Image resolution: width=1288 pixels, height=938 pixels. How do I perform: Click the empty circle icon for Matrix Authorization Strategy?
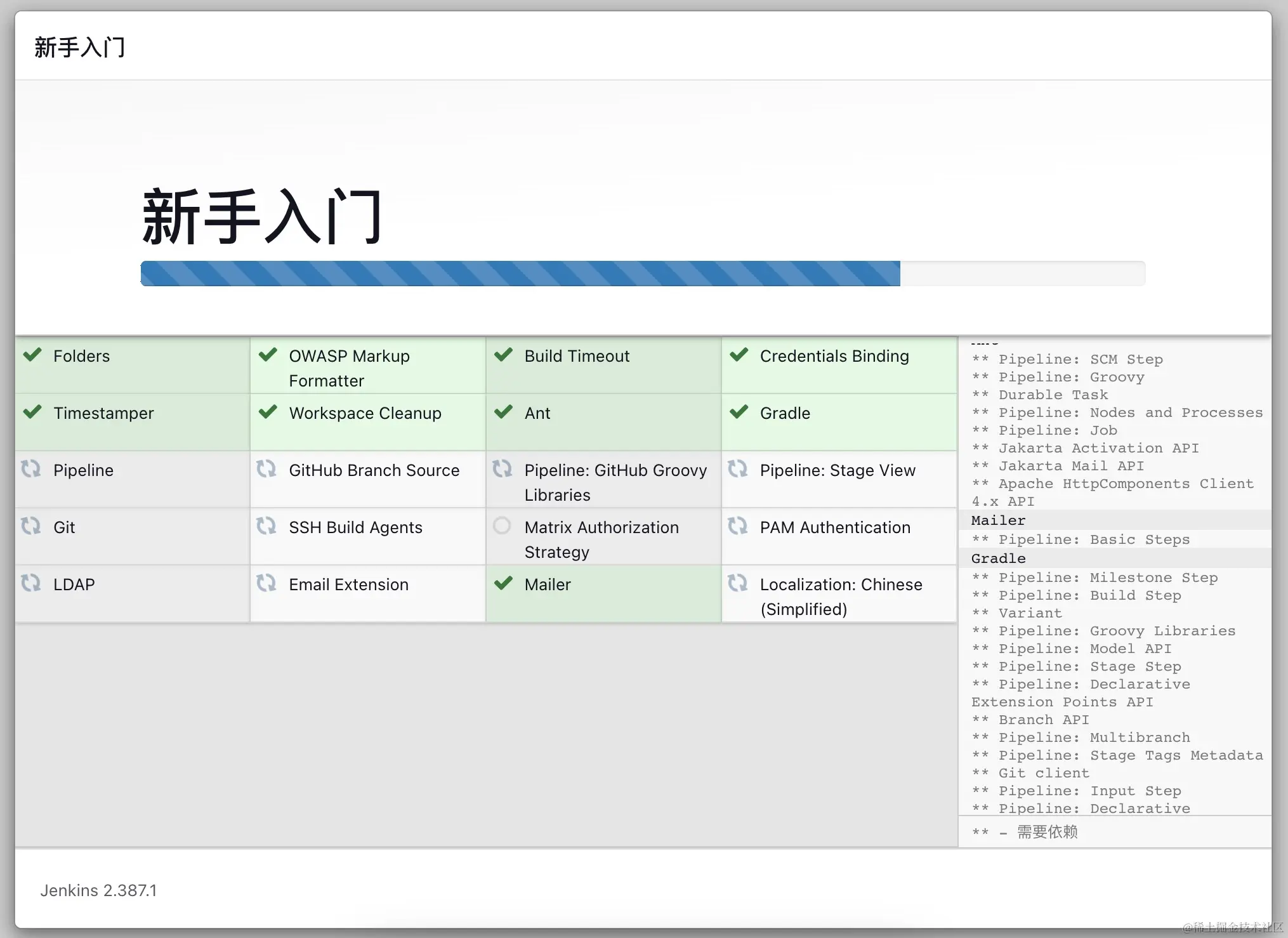coord(502,525)
